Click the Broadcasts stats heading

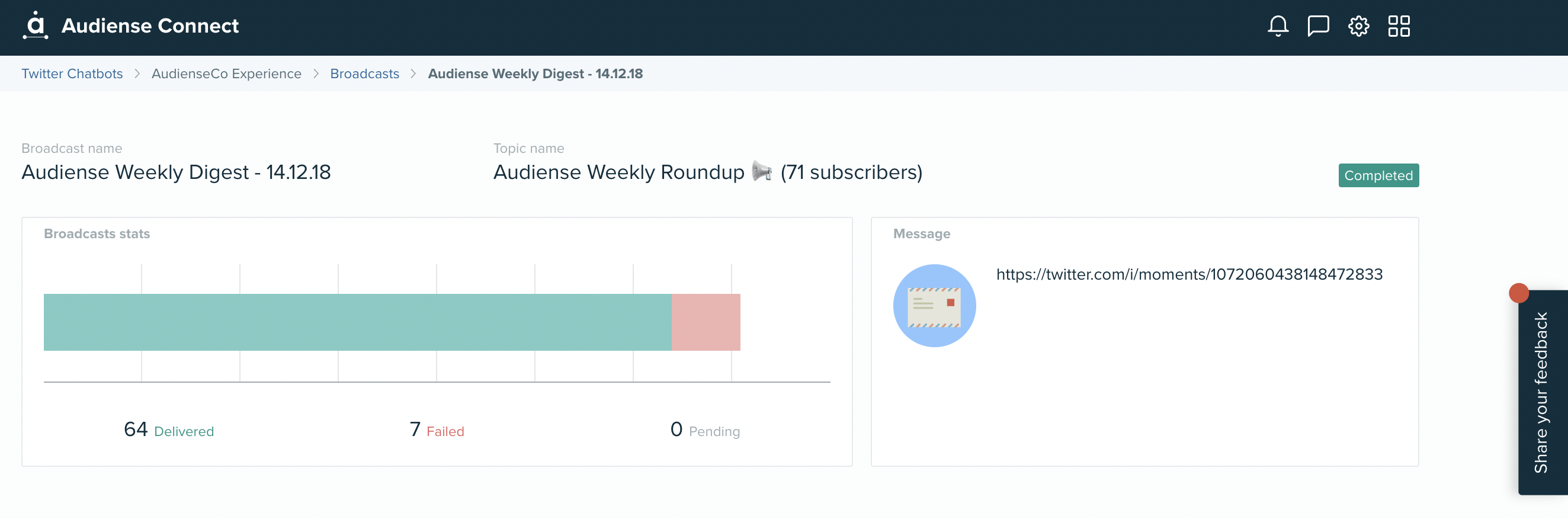pyautogui.click(x=97, y=233)
